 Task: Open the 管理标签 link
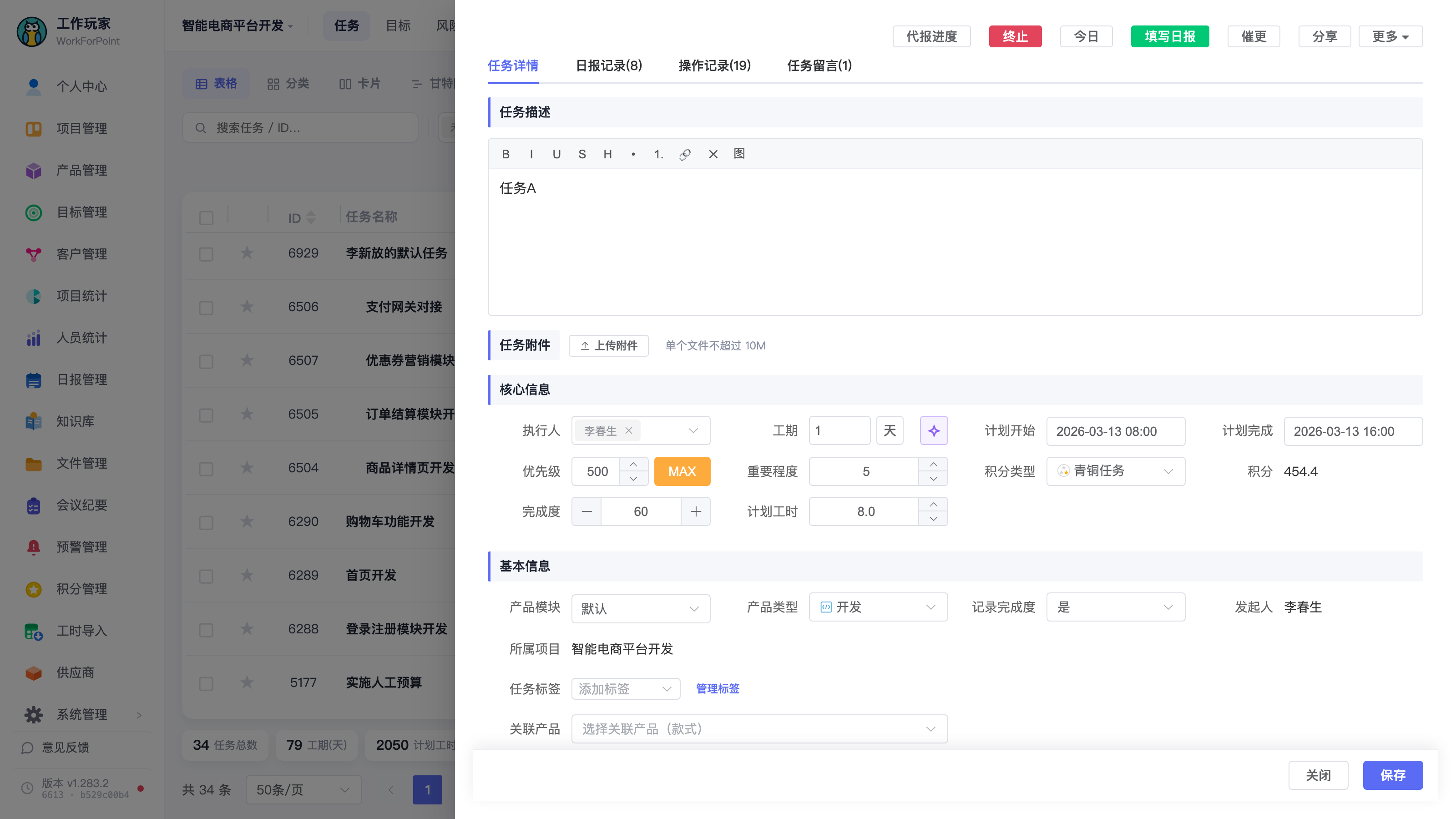click(x=717, y=688)
